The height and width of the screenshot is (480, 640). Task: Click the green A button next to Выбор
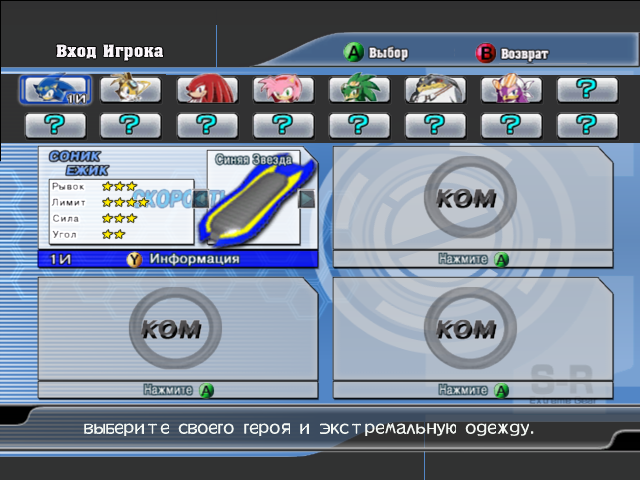(353, 53)
